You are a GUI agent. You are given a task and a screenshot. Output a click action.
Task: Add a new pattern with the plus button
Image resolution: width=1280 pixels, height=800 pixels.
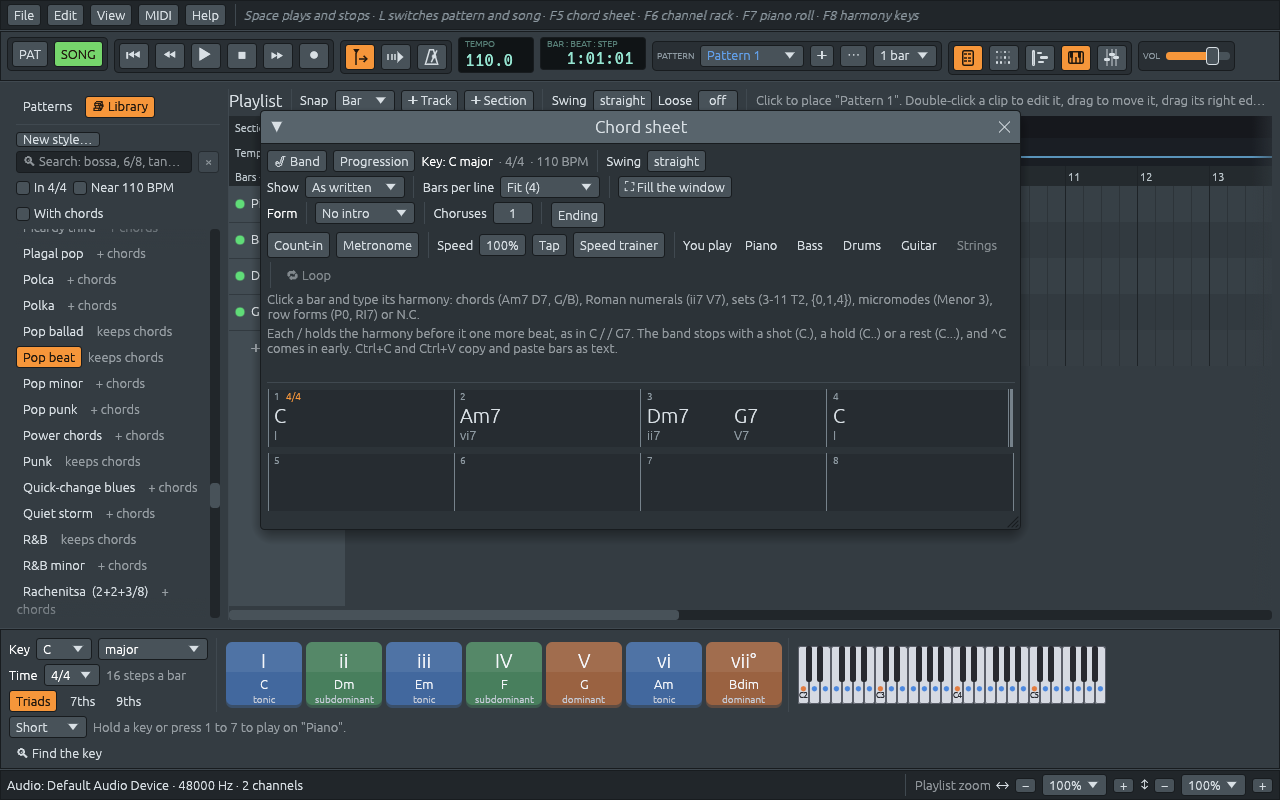click(822, 56)
